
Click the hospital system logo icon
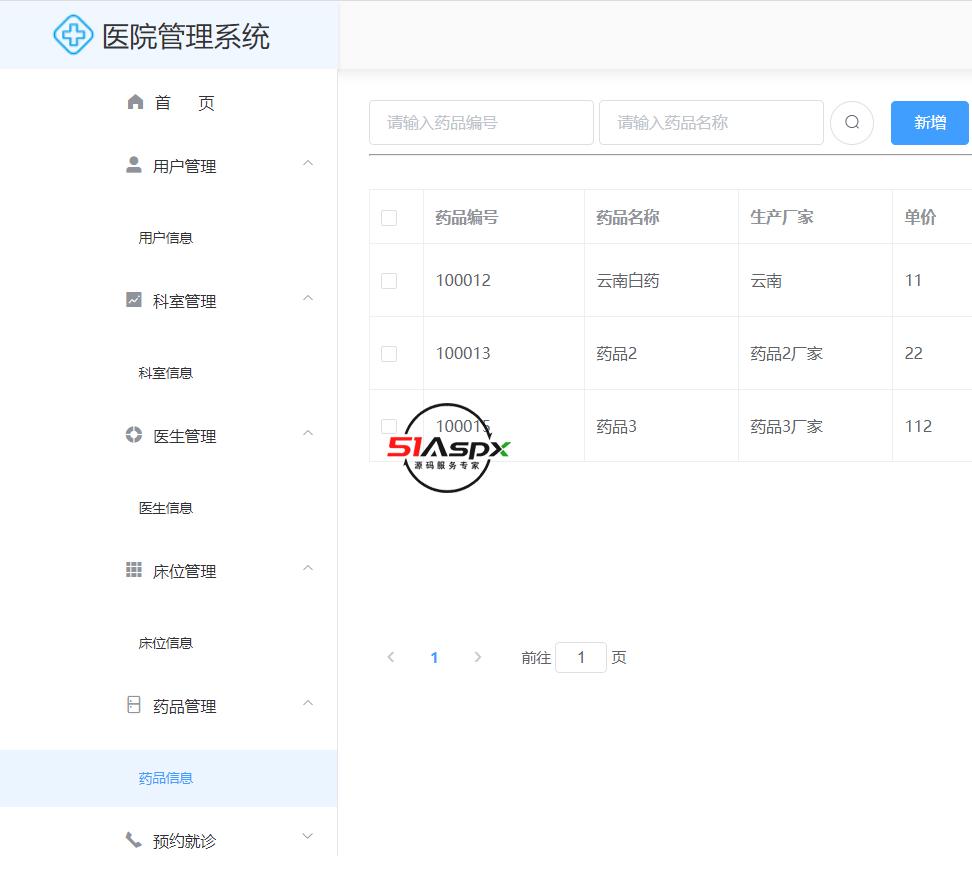[73, 35]
